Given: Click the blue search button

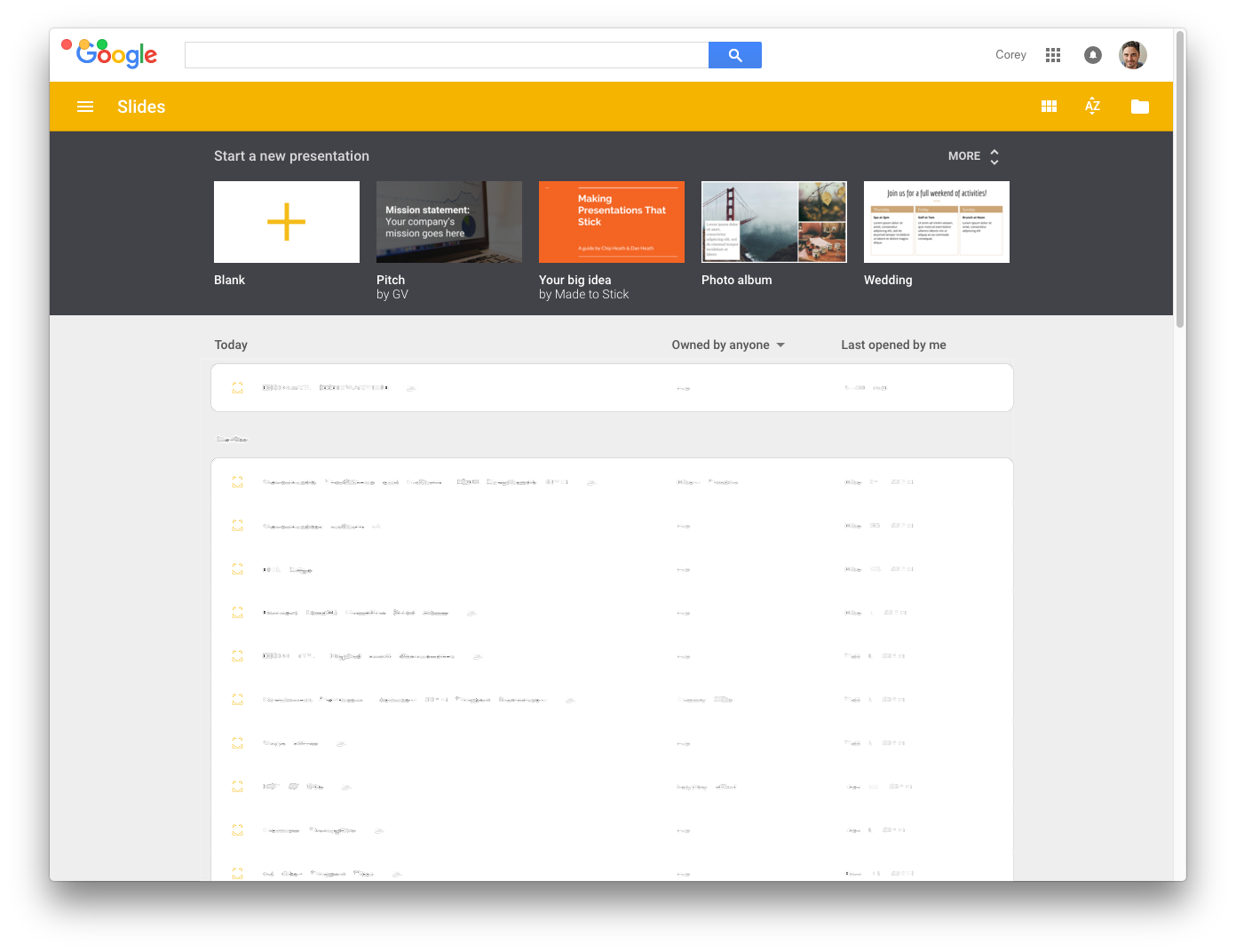Looking at the screenshot, I should pos(734,55).
